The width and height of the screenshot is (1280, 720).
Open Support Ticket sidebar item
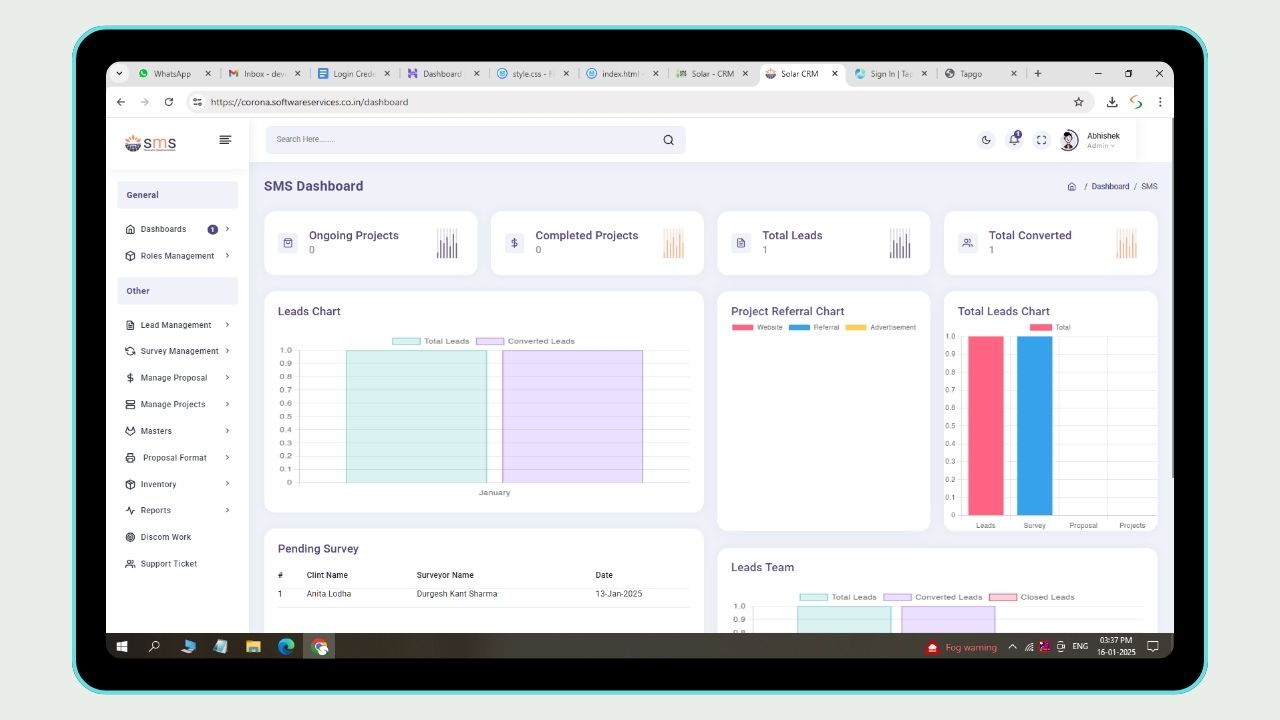pos(168,564)
